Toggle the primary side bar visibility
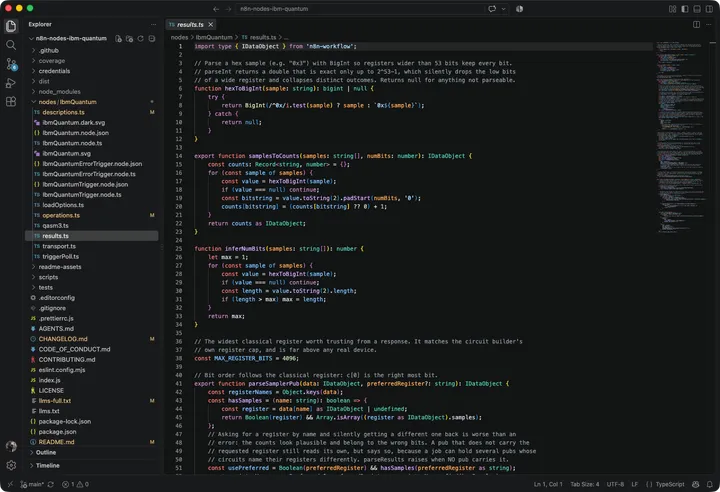Screen dimensions: 720x492 click(x=685, y=9)
